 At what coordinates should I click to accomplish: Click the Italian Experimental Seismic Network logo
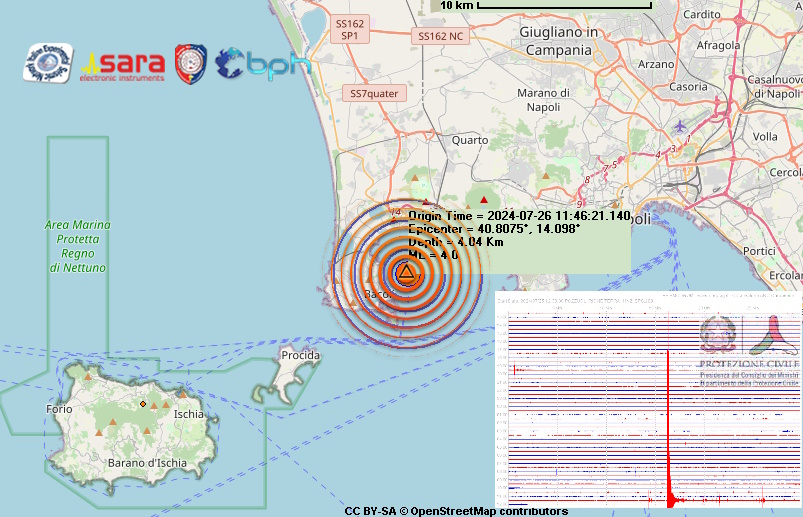coord(48,63)
